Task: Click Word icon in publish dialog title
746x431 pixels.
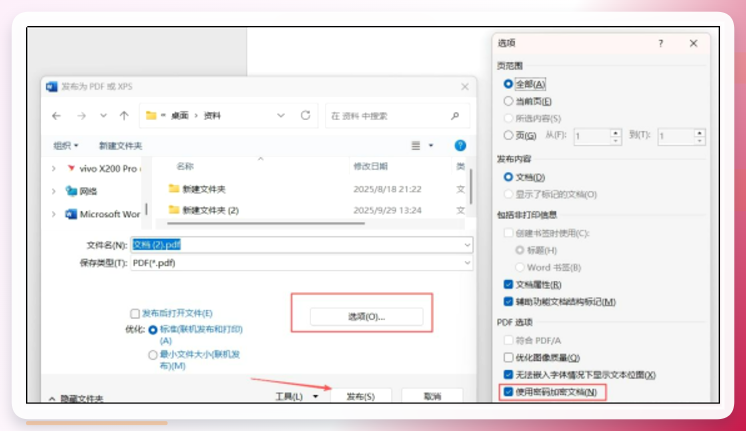Action: tap(52, 87)
